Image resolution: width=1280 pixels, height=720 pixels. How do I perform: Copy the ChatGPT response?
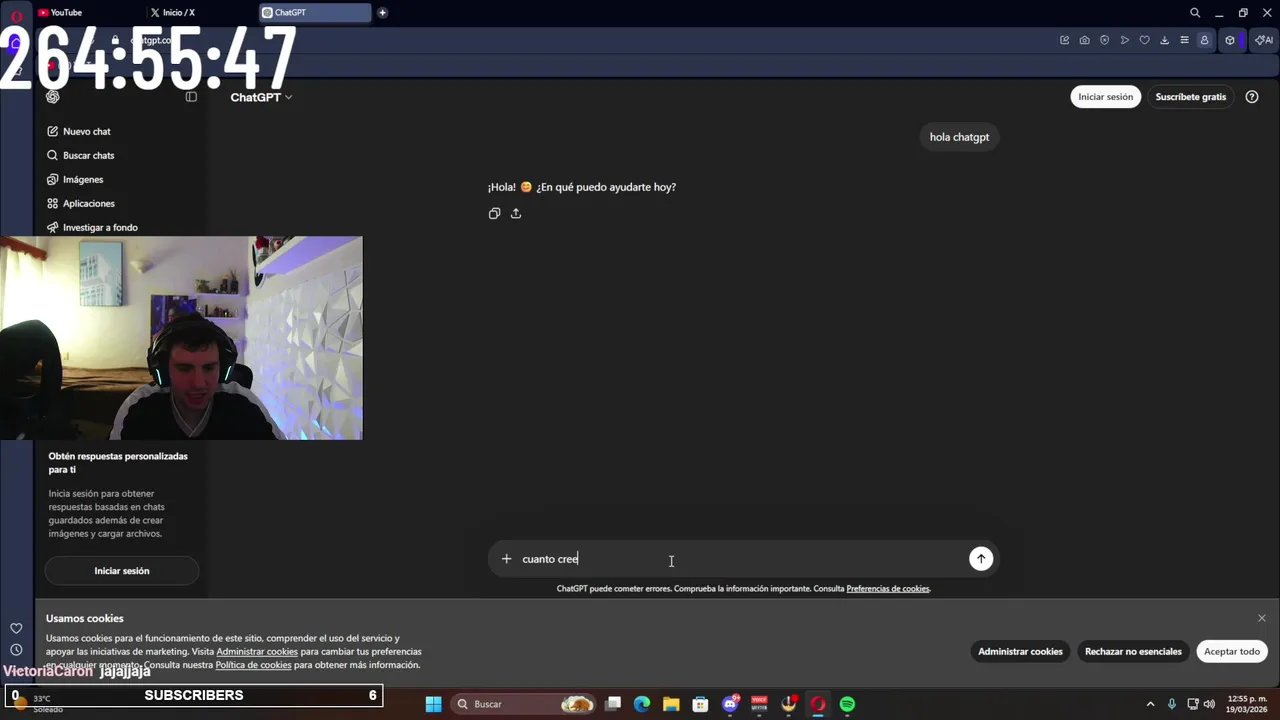coord(494,213)
